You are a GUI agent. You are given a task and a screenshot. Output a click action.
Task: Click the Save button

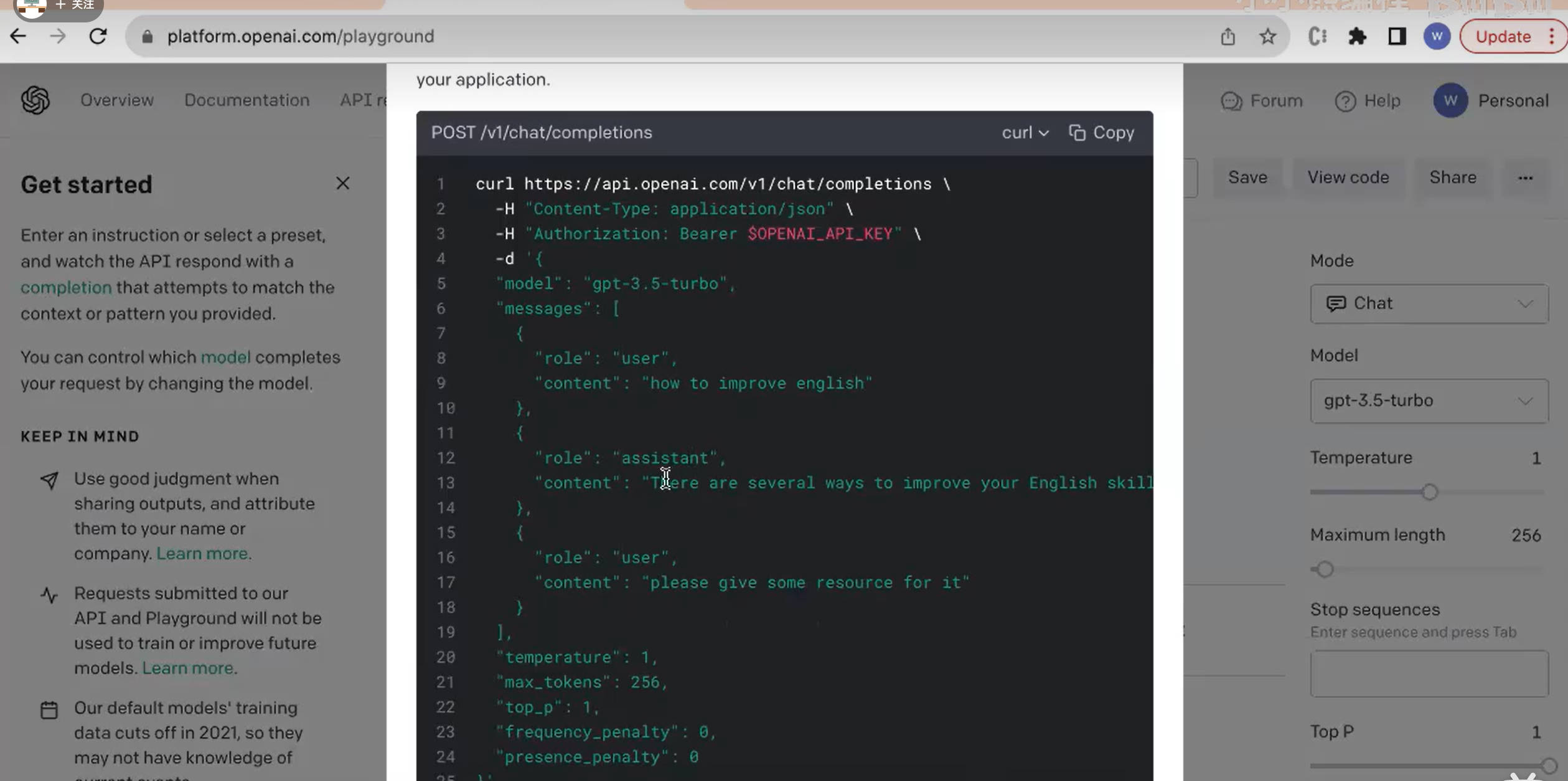point(1247,177)
